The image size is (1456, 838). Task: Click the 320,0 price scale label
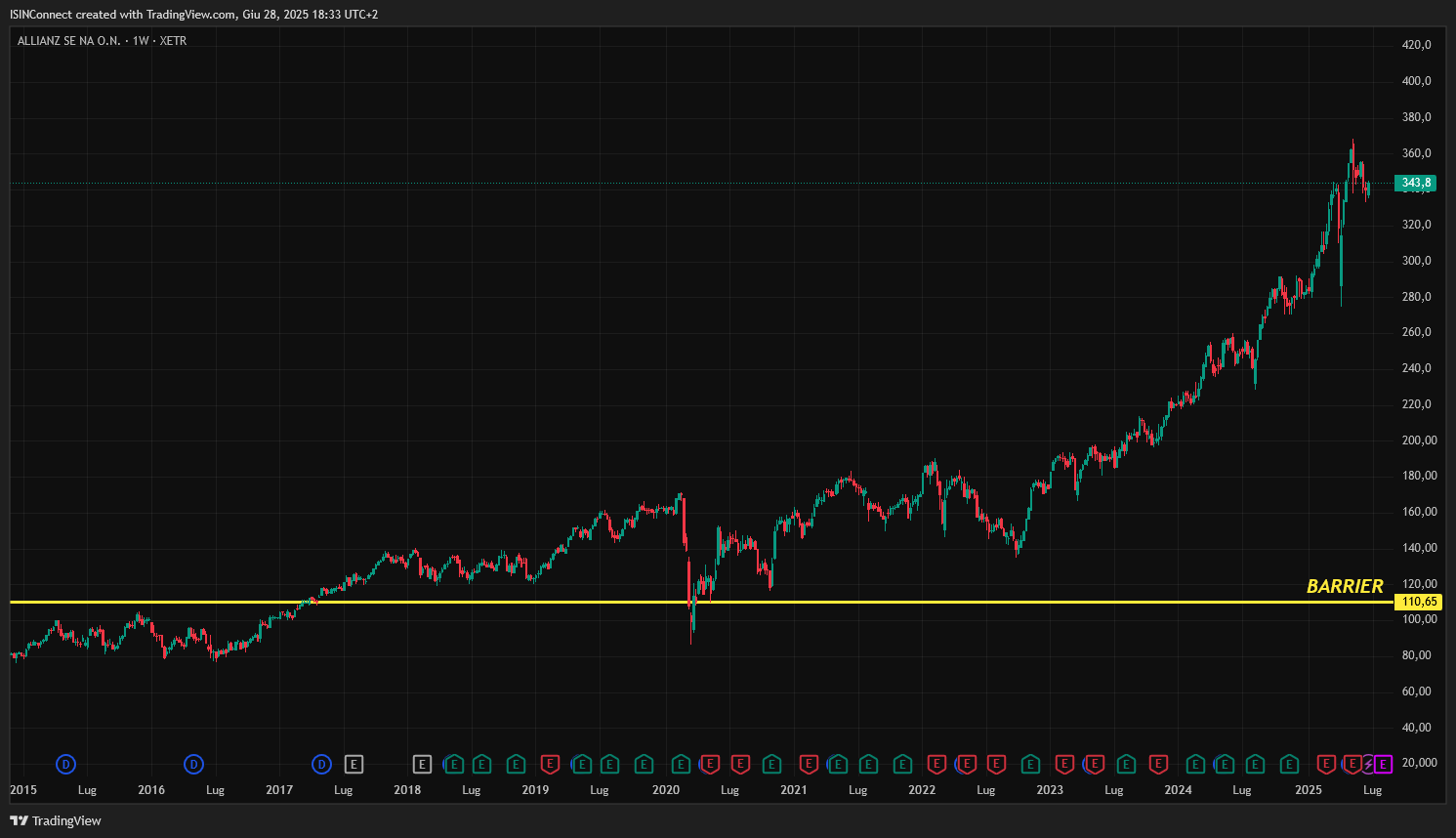(x=1417, y=225)
